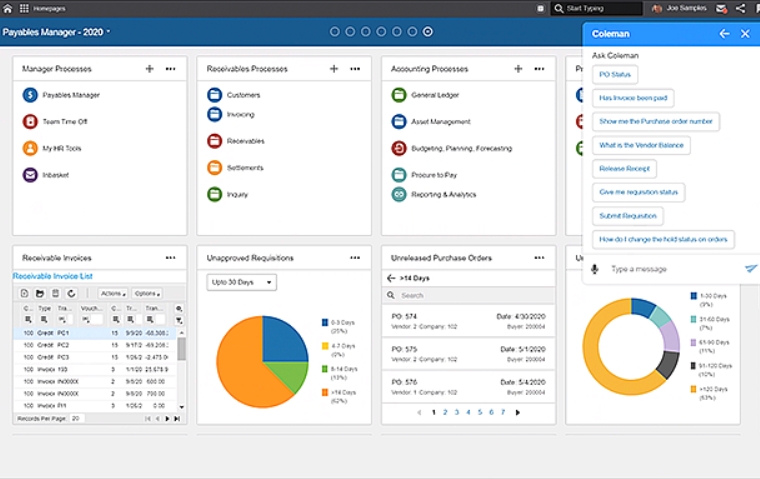
Task: Open the Actions dropdown in invoice list
Action: (x=113, y=293)
